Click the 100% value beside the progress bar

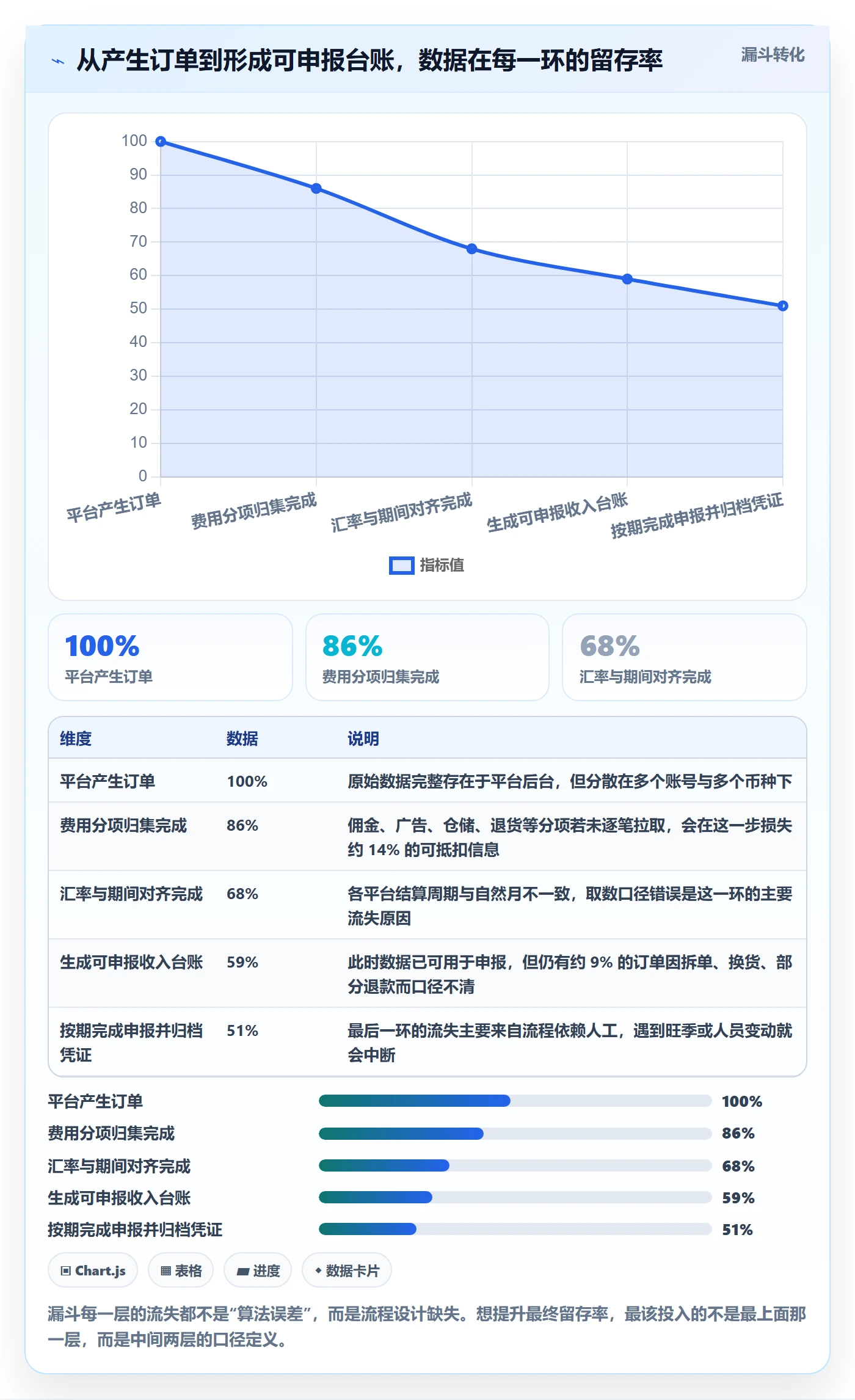click(742, 1101)
